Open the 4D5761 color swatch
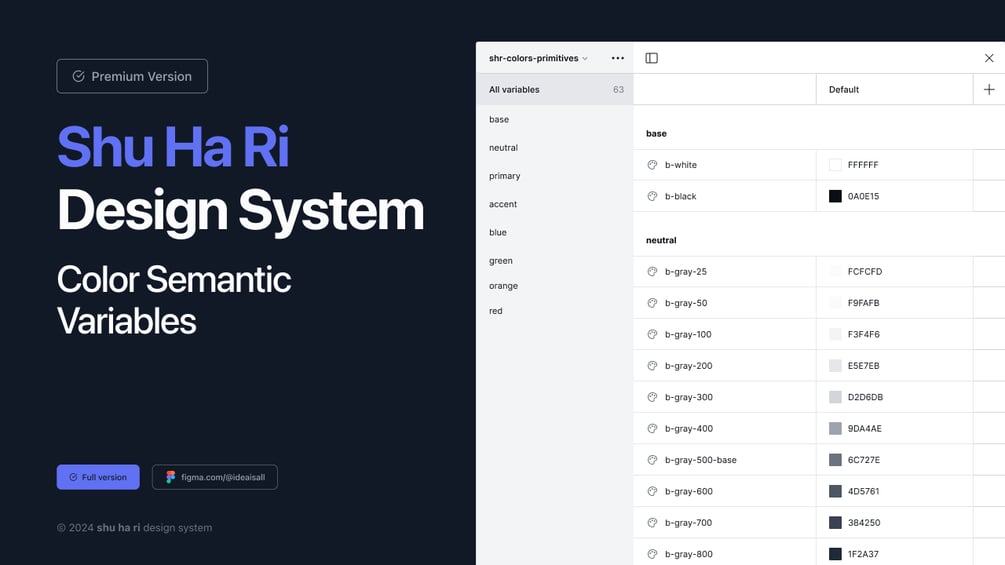This screenshot has width=1005, height=565. [835, 491]
